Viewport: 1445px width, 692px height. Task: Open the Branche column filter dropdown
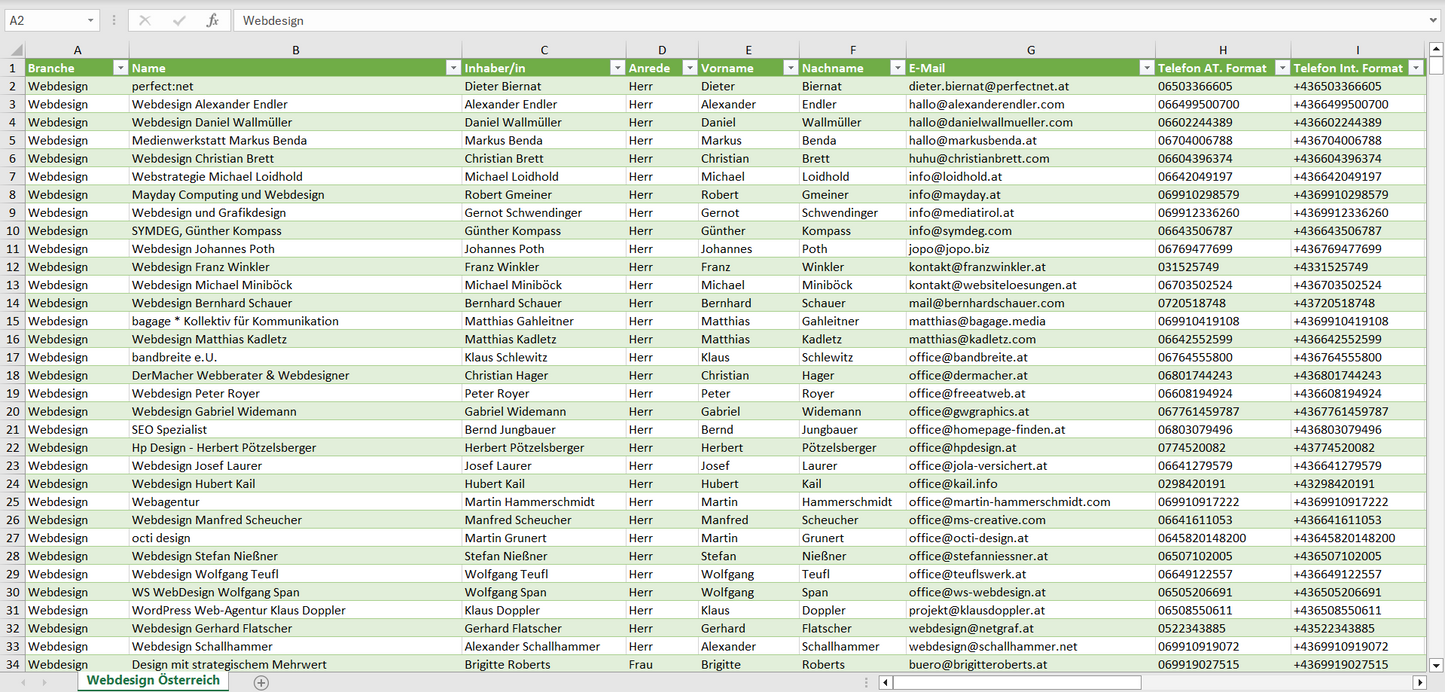pyautogui.click(x=120, y=68)
